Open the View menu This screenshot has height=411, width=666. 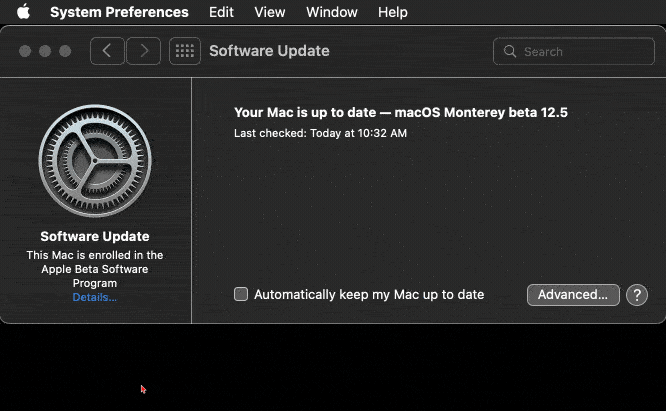tap(270, 12)
